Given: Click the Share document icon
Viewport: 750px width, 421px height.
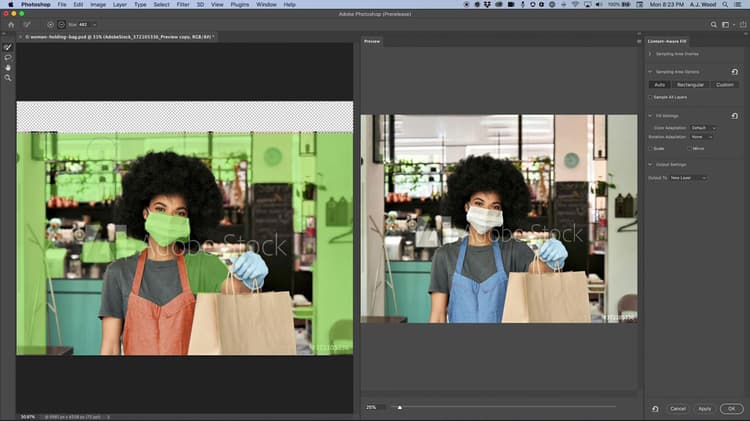Looking at the screenshot, I should [743, 24].
